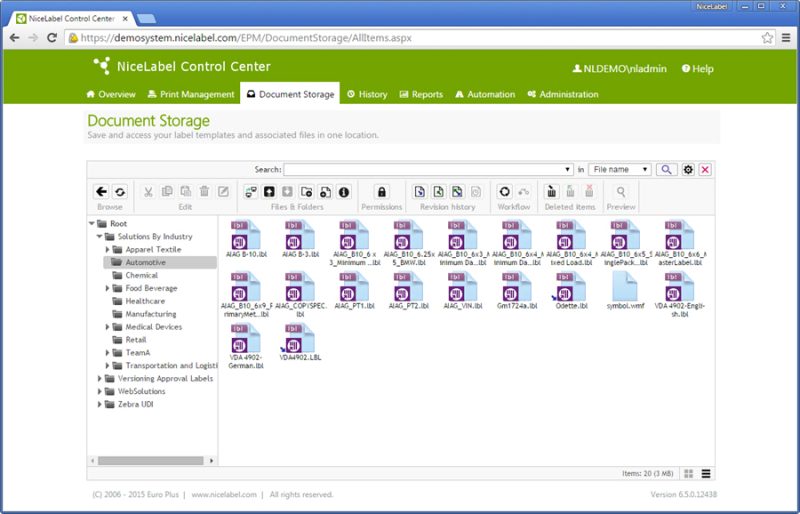Viewport: 800px width, 514px height.
Task: Click the browser Reload button
Action: coord(52,38)
